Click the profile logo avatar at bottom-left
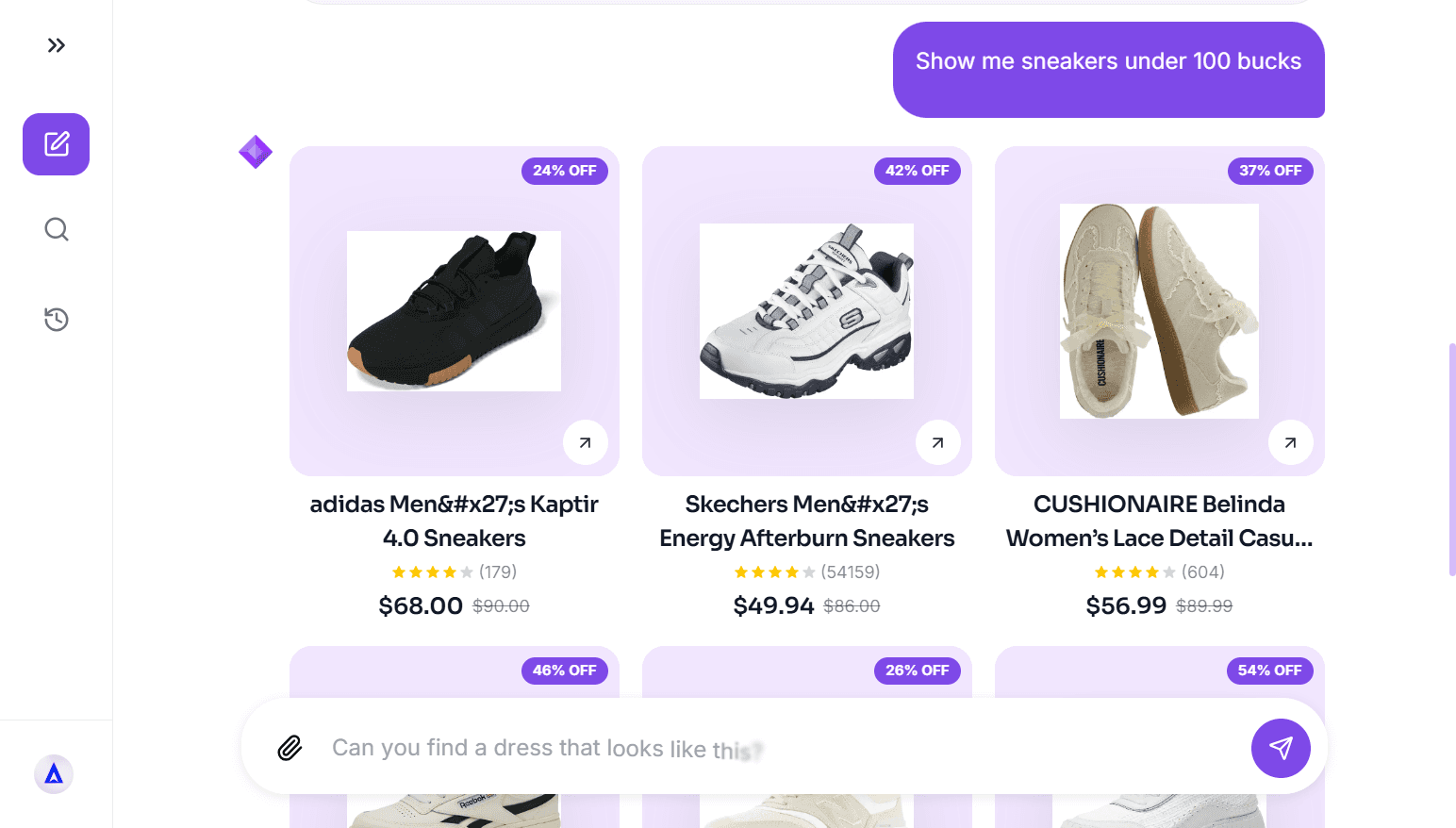 point(54,774)
